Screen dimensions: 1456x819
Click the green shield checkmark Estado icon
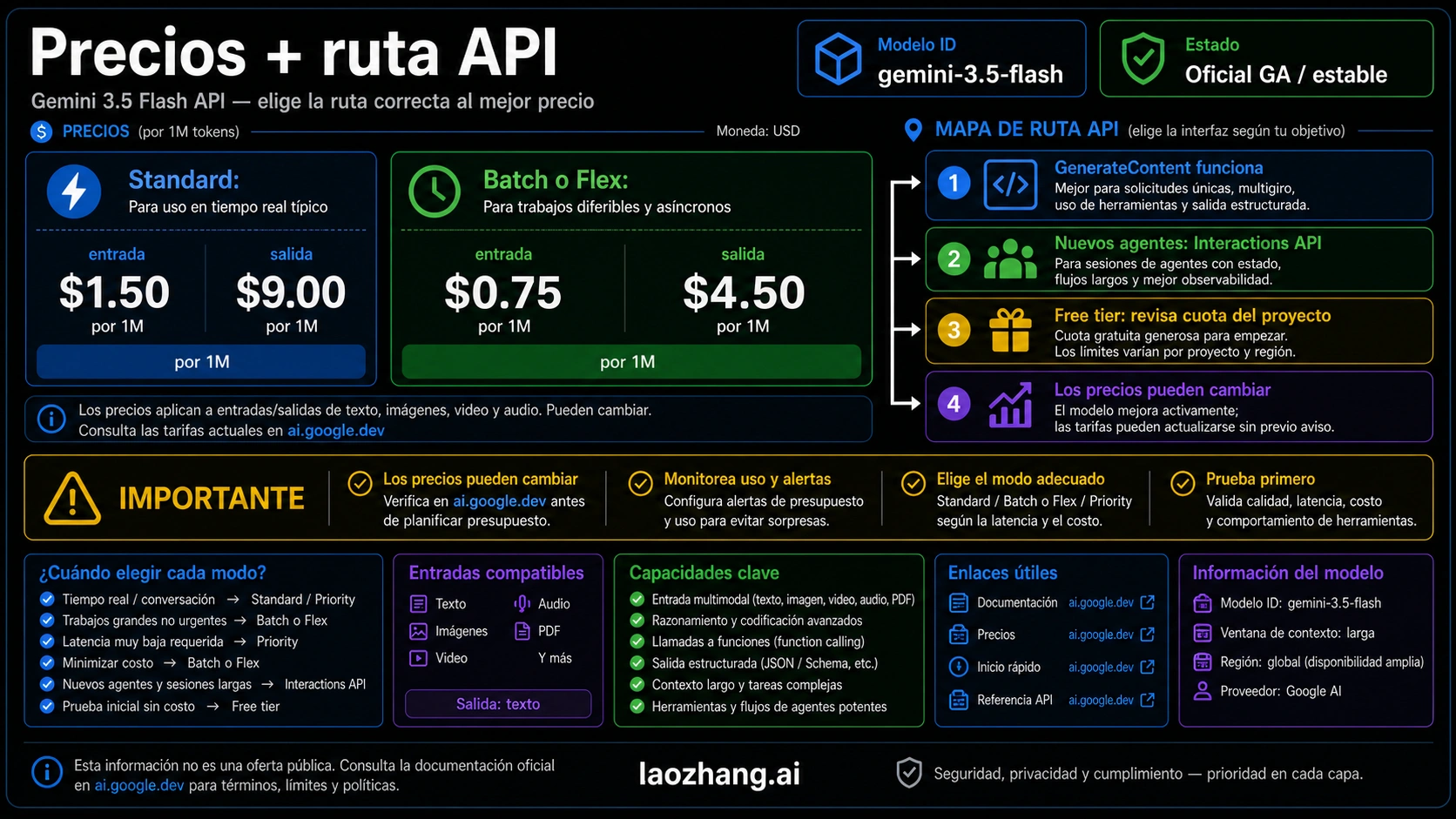coord(1143,58)
